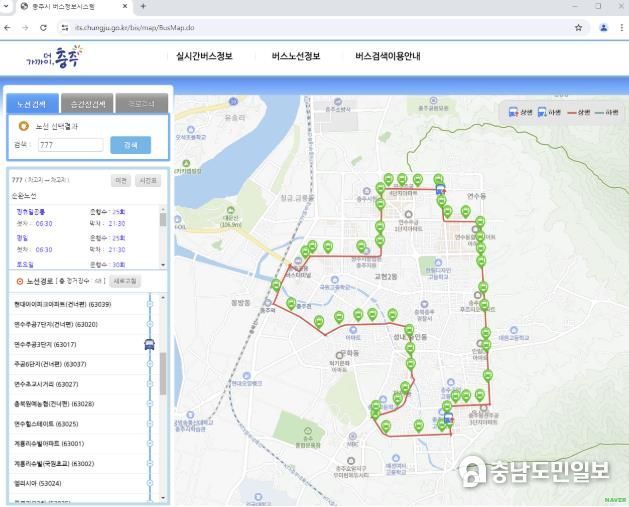Screen dimensions: 629x507
Task: Click the bus stop list scrollbar
Action: click(163, 372)
